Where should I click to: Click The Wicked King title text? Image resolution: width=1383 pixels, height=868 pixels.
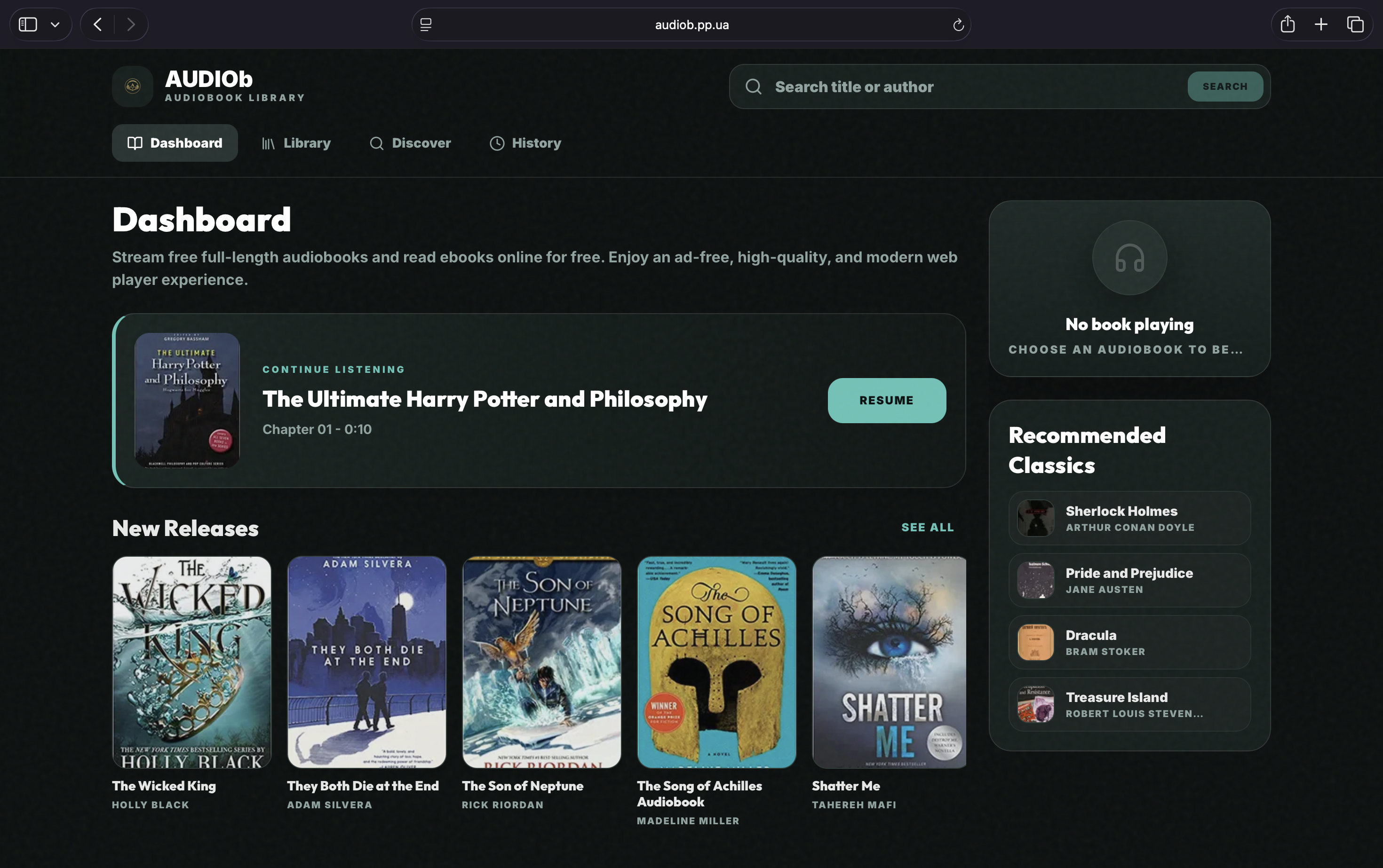pos(164,786)
